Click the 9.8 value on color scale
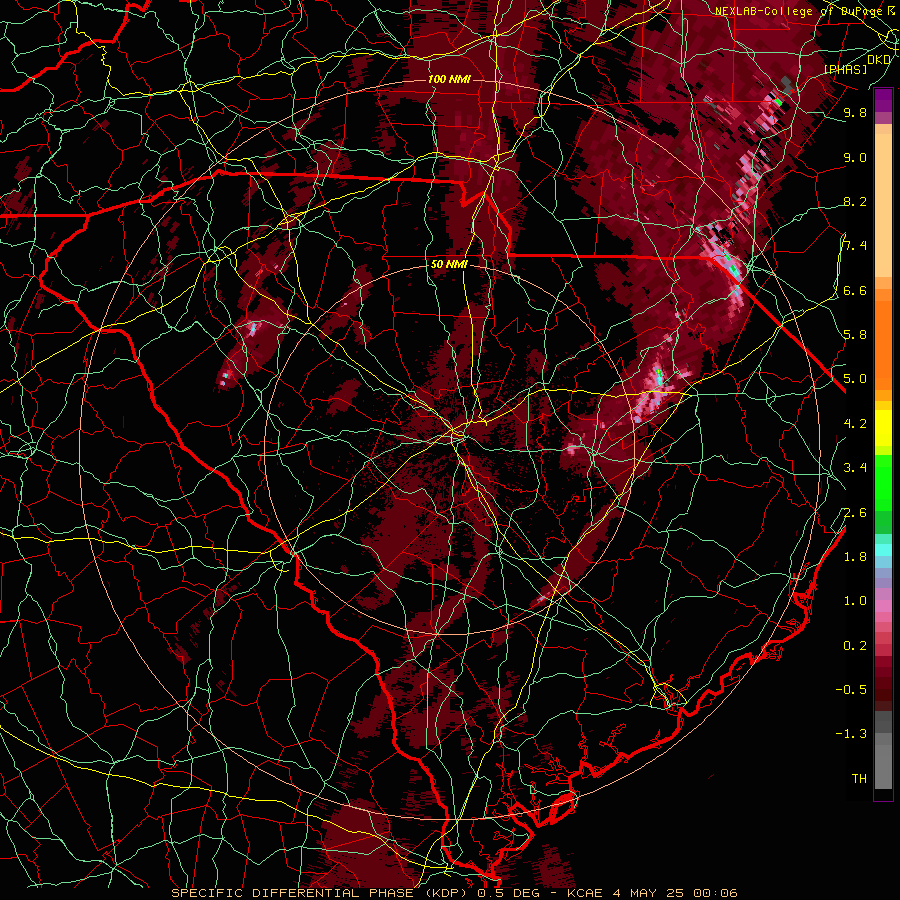This screenshot has width=900, height=900. coord(855,112)
